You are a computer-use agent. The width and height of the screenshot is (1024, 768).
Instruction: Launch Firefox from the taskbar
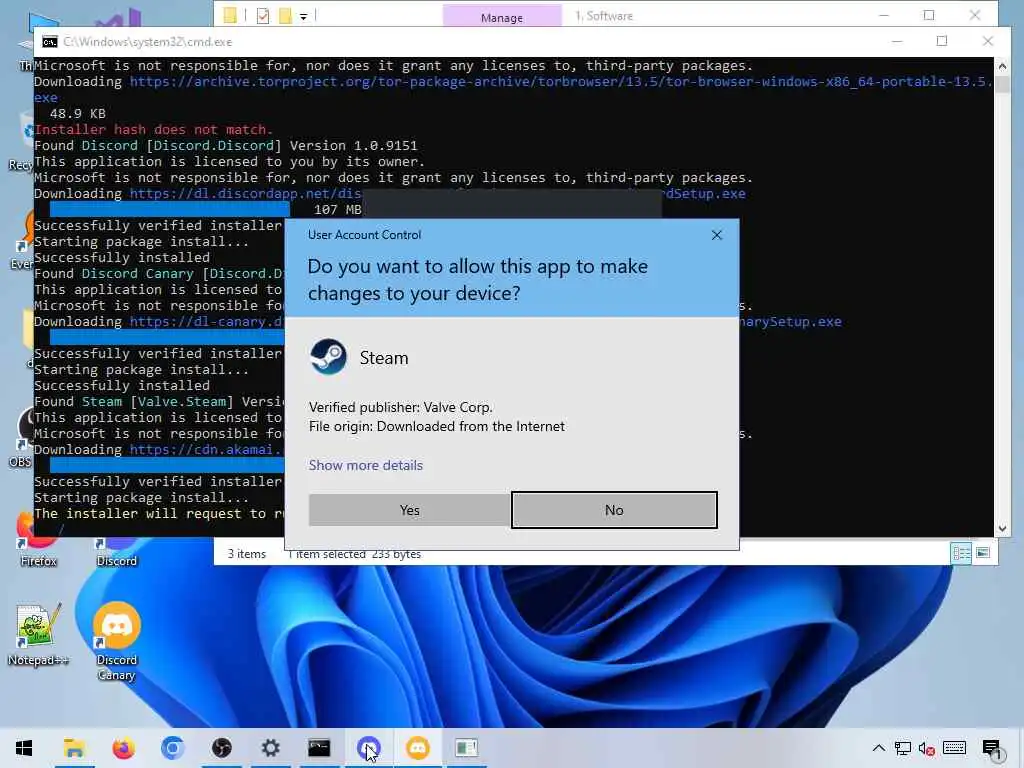pyautogui.click(x=123, y=748)
